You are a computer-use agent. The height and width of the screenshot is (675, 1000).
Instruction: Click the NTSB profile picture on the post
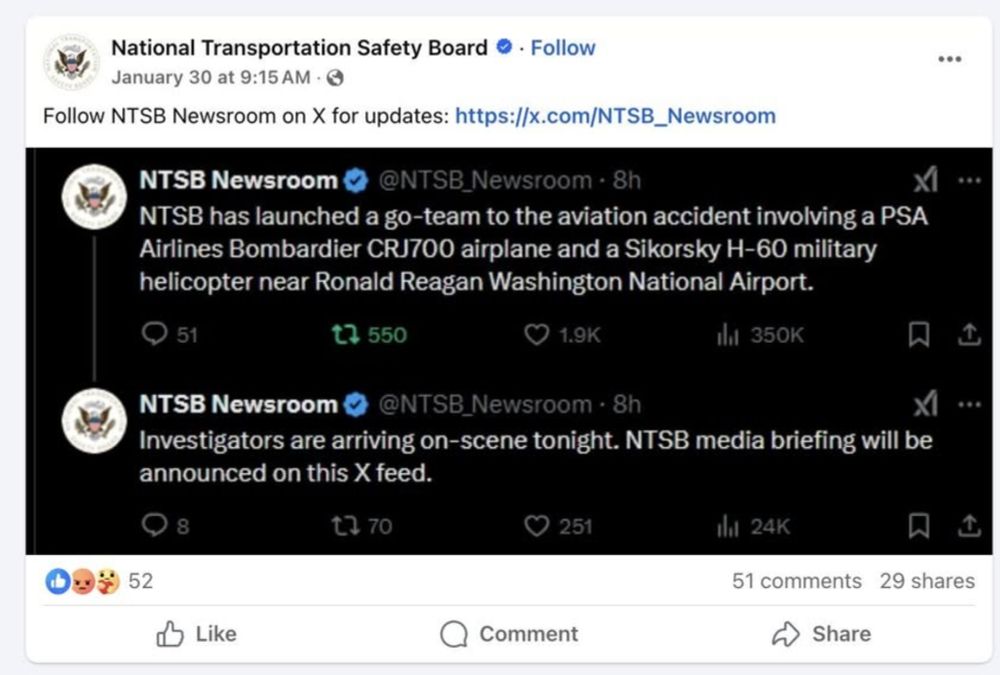pyautogui.click(x=71, y=62)
